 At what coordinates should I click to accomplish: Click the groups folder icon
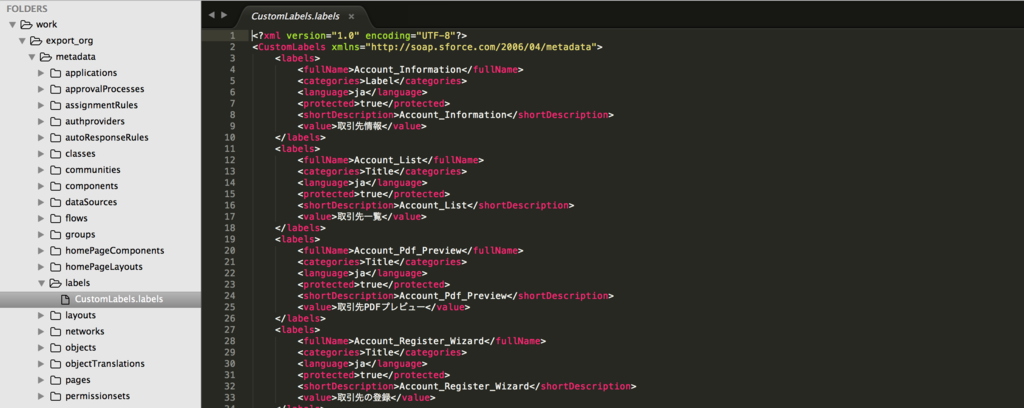click(56, 234)
